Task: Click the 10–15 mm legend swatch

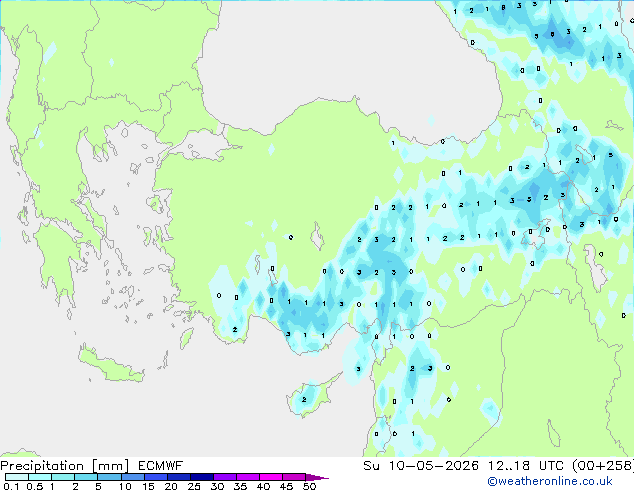Action: (132, 477)
